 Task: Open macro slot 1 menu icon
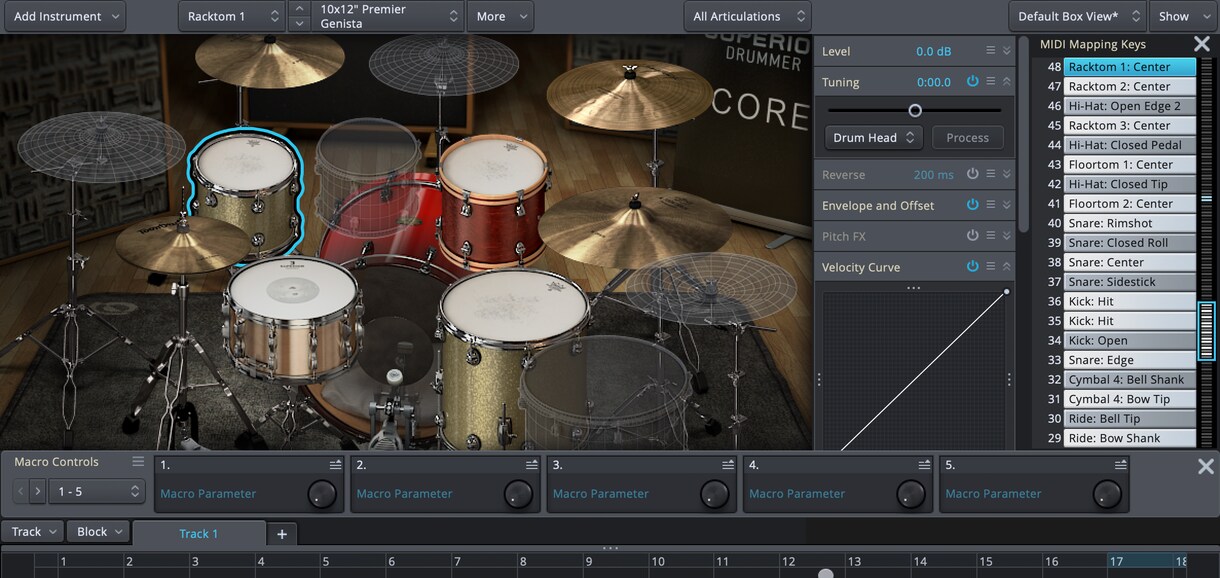[336, 465]
